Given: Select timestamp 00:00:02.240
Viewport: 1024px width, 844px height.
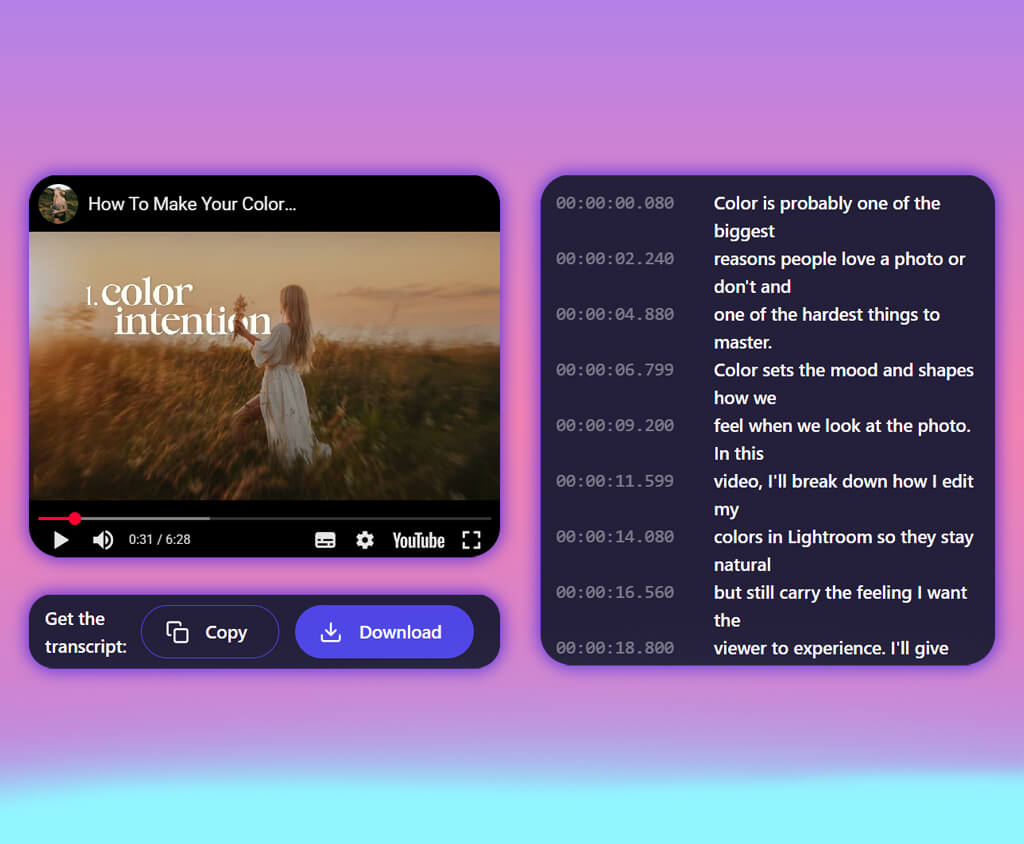Looking at the screenshot, I should [x=615, y=259].
